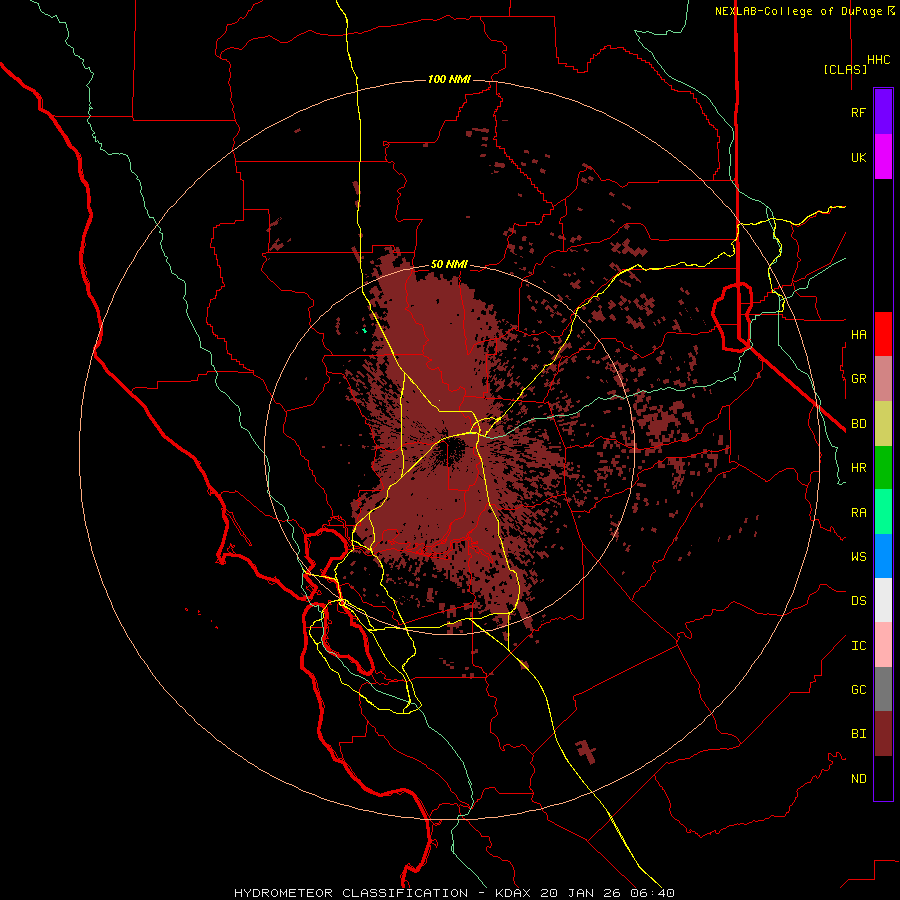Viewport: 900px width, 900px height.
Task: Click the ND black legend swatch
Action: click(x=883, y=778)
